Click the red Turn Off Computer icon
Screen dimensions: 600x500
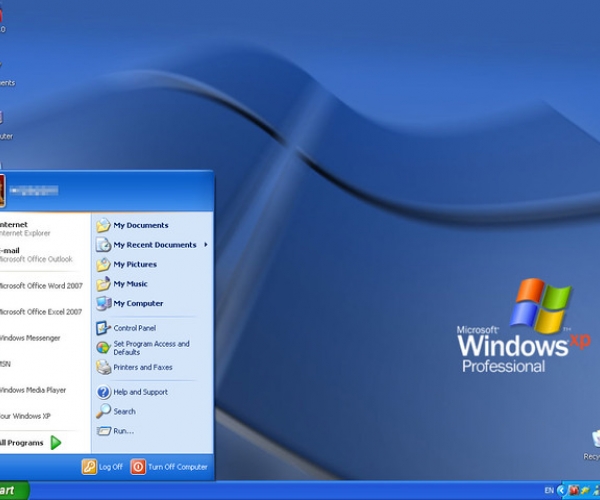(138, 467)
